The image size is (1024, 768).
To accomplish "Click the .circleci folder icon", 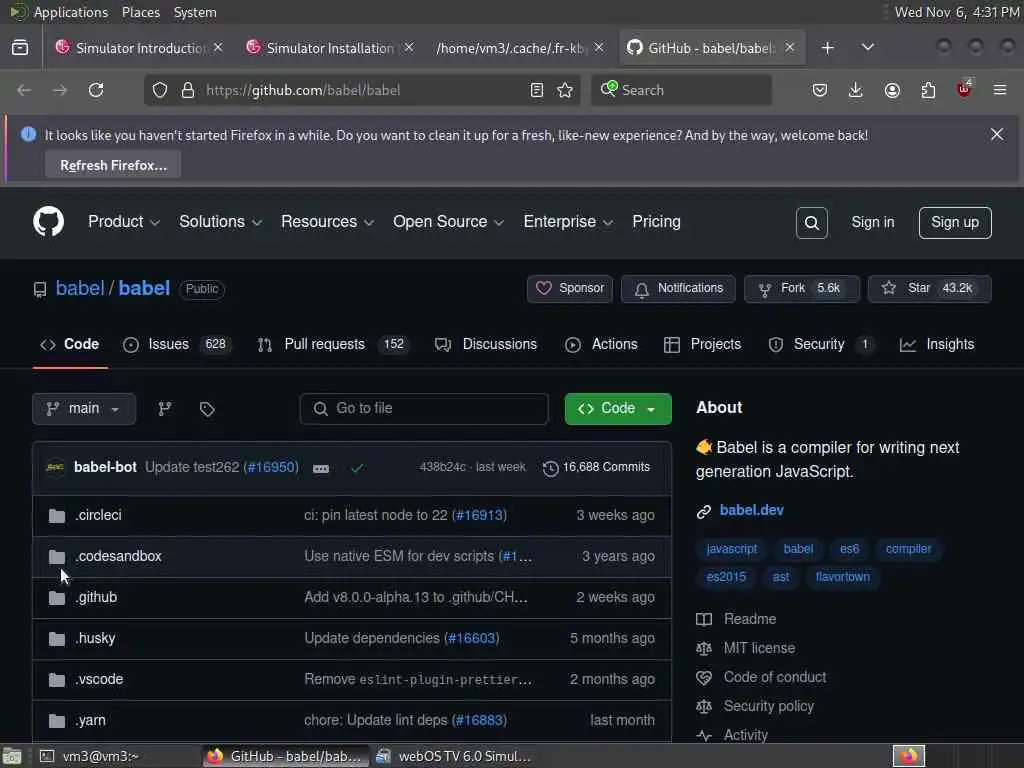I will [57, 516].
